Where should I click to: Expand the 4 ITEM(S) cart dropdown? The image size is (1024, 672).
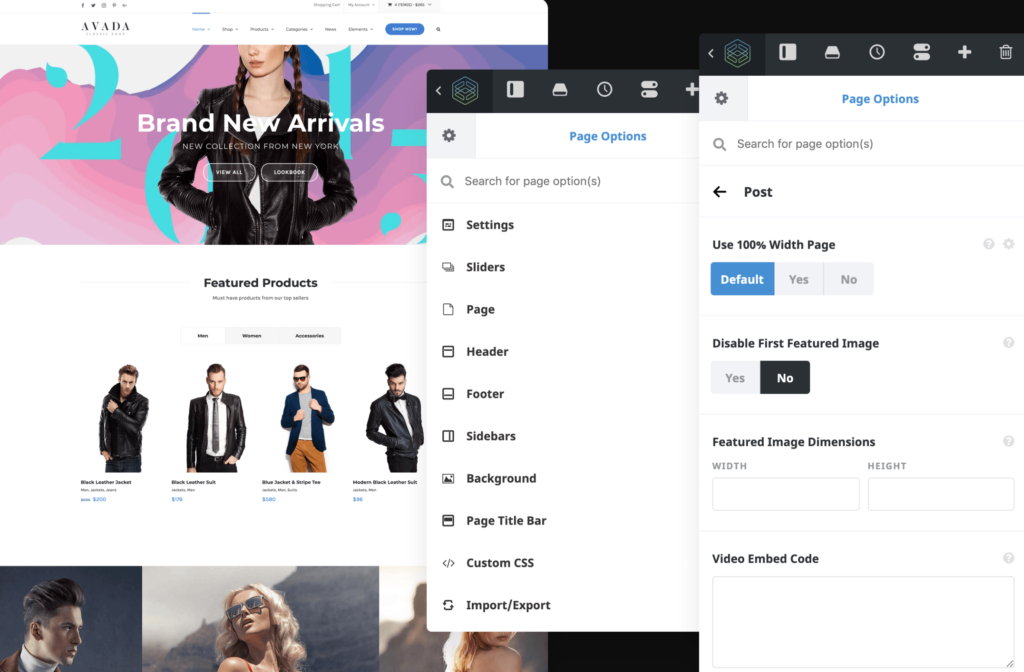coord(409,5)
